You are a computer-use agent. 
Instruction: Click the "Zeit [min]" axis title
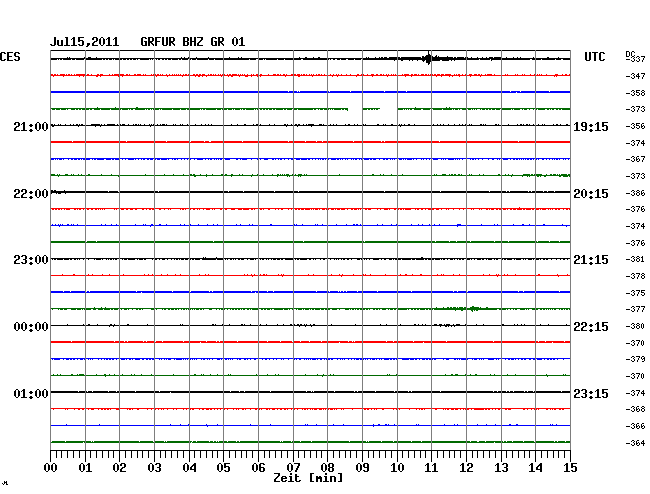pyautogui.click(x=308, y=478)
